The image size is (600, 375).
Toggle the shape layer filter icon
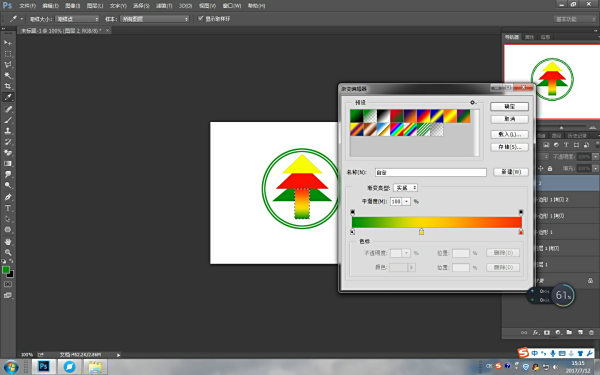coord(576,145)
